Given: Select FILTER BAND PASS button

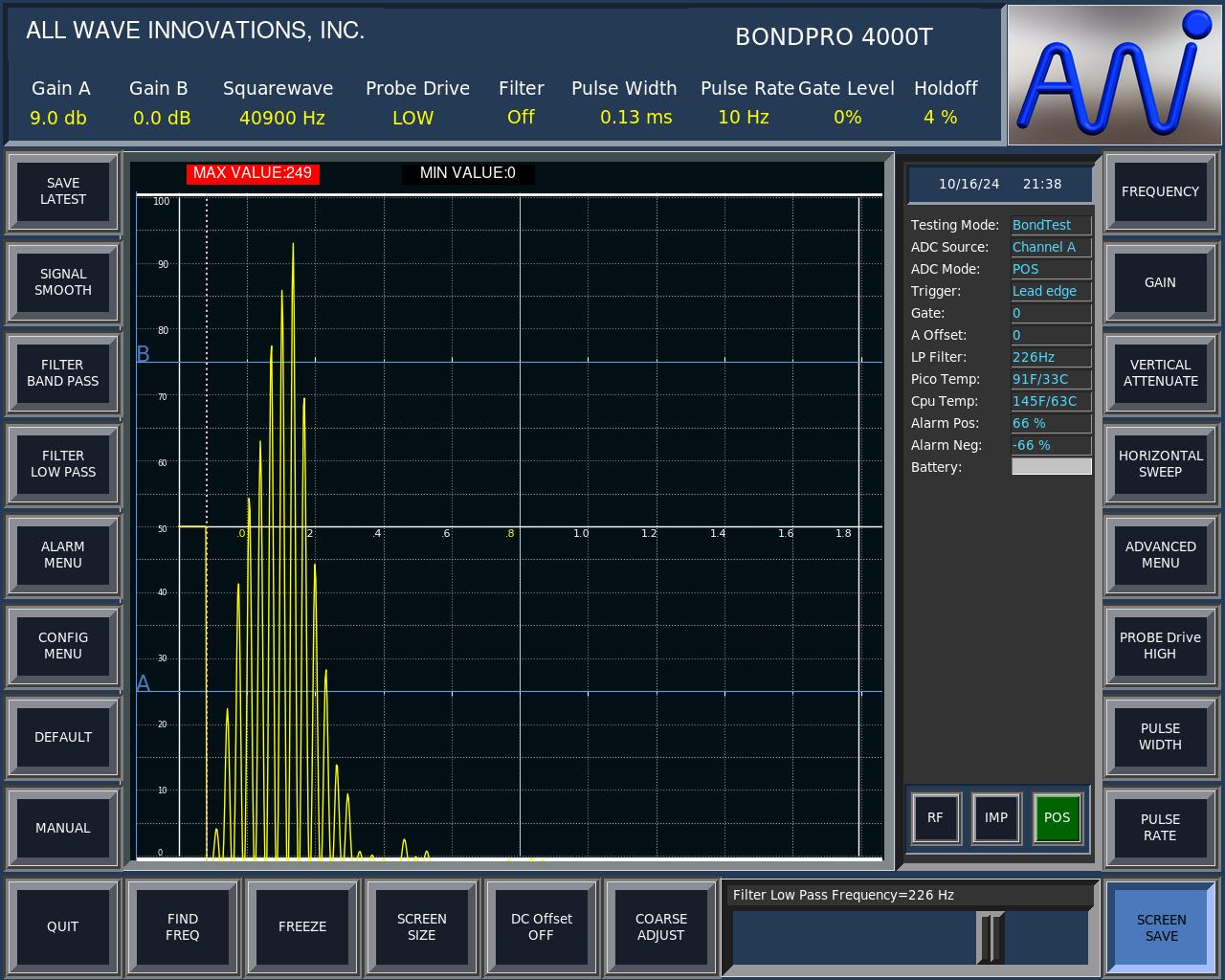Looking at the screenshot, I should [x=63, y=373].
